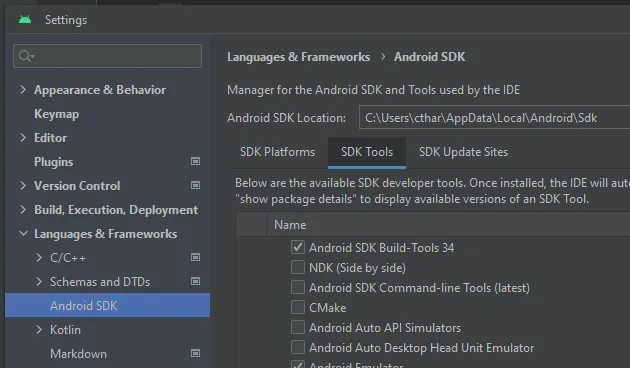Viewport: 630px width, 368px height.
Task: Click the project-level marker icon beside Plugins
Action: [x=195, y=161]
